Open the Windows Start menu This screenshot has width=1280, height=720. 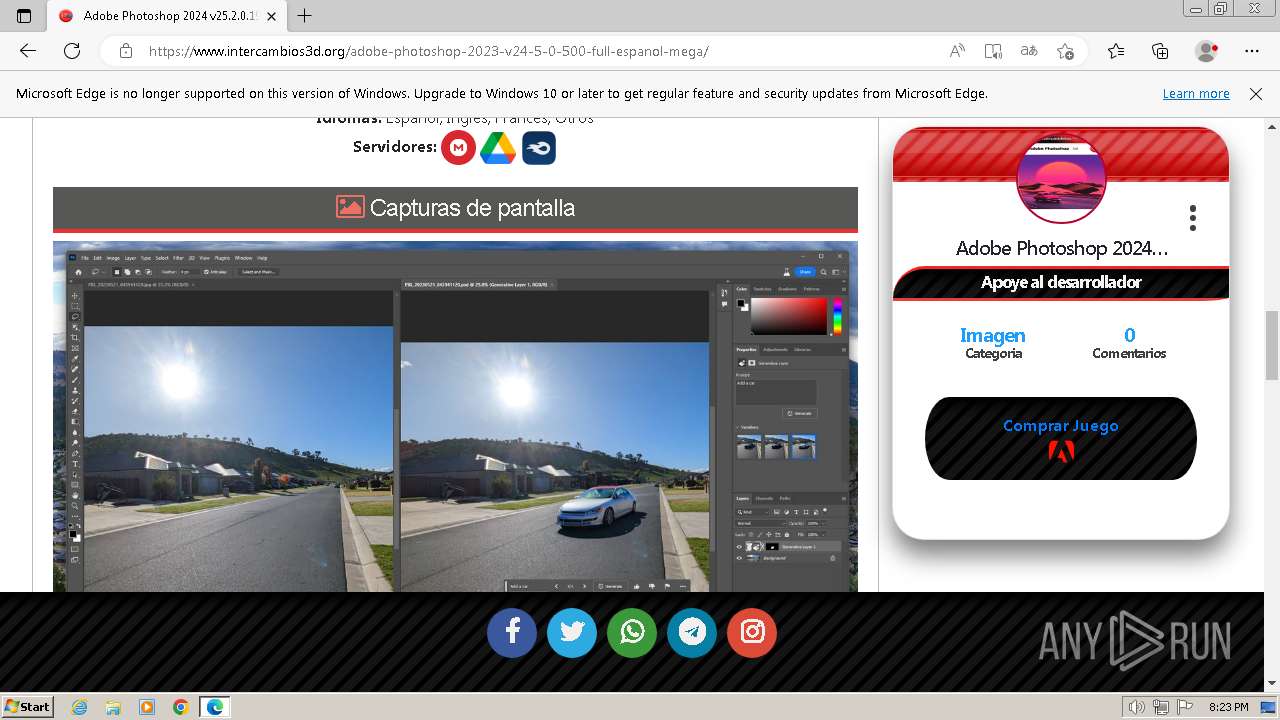pos(27,706)
